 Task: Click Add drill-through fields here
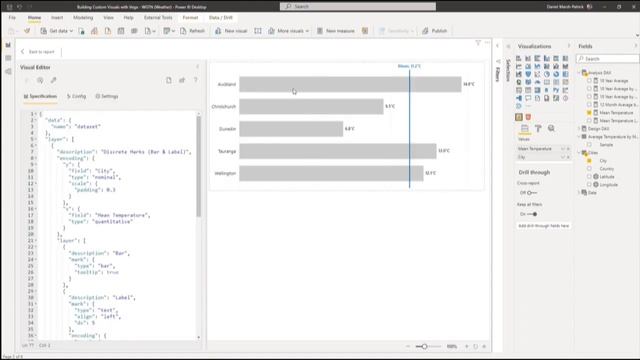point(543,226)
